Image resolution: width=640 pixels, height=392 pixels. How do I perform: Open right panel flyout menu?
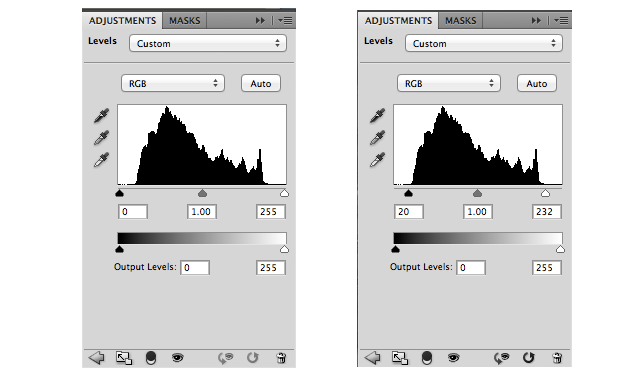[x=561, y=20]
